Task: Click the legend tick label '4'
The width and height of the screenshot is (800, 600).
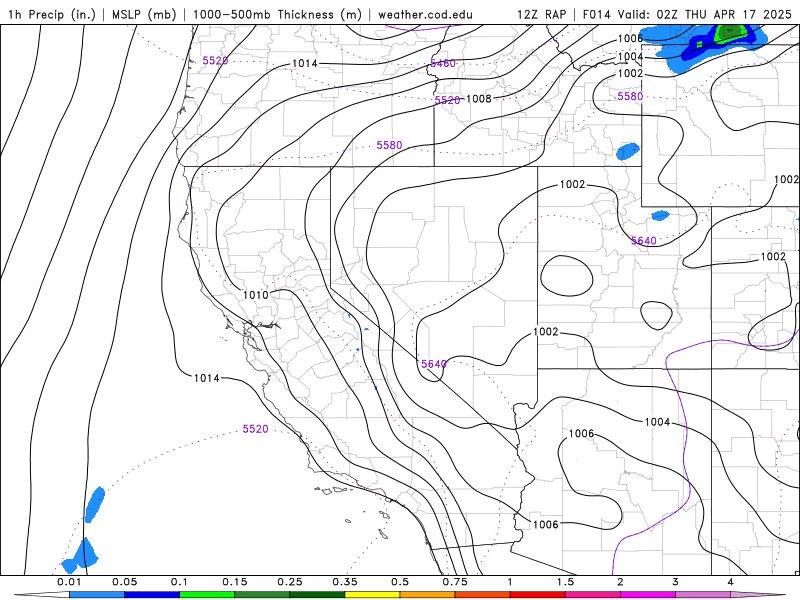Action: tap(731, 582)
